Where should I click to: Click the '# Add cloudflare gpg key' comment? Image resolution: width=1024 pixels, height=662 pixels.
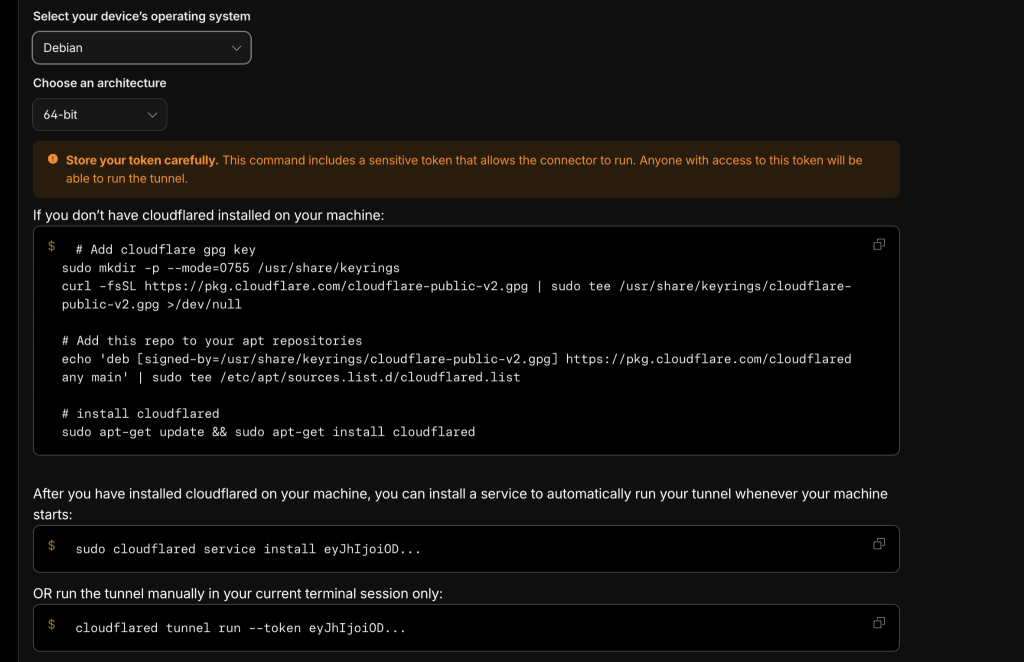click(166, 249)
